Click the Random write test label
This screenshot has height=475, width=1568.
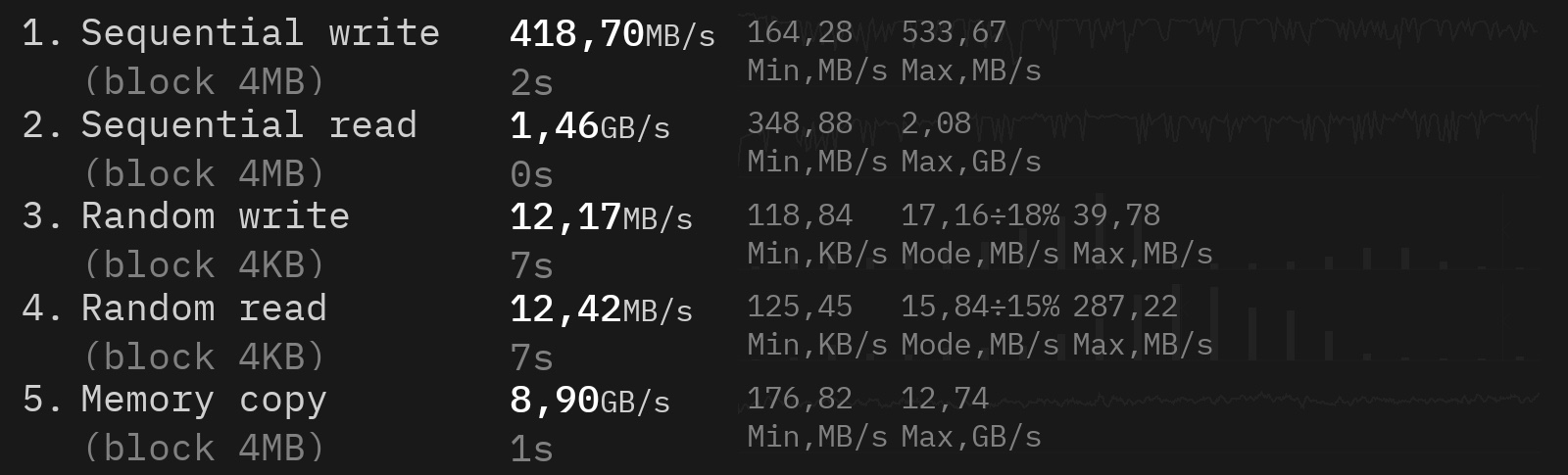215,216
